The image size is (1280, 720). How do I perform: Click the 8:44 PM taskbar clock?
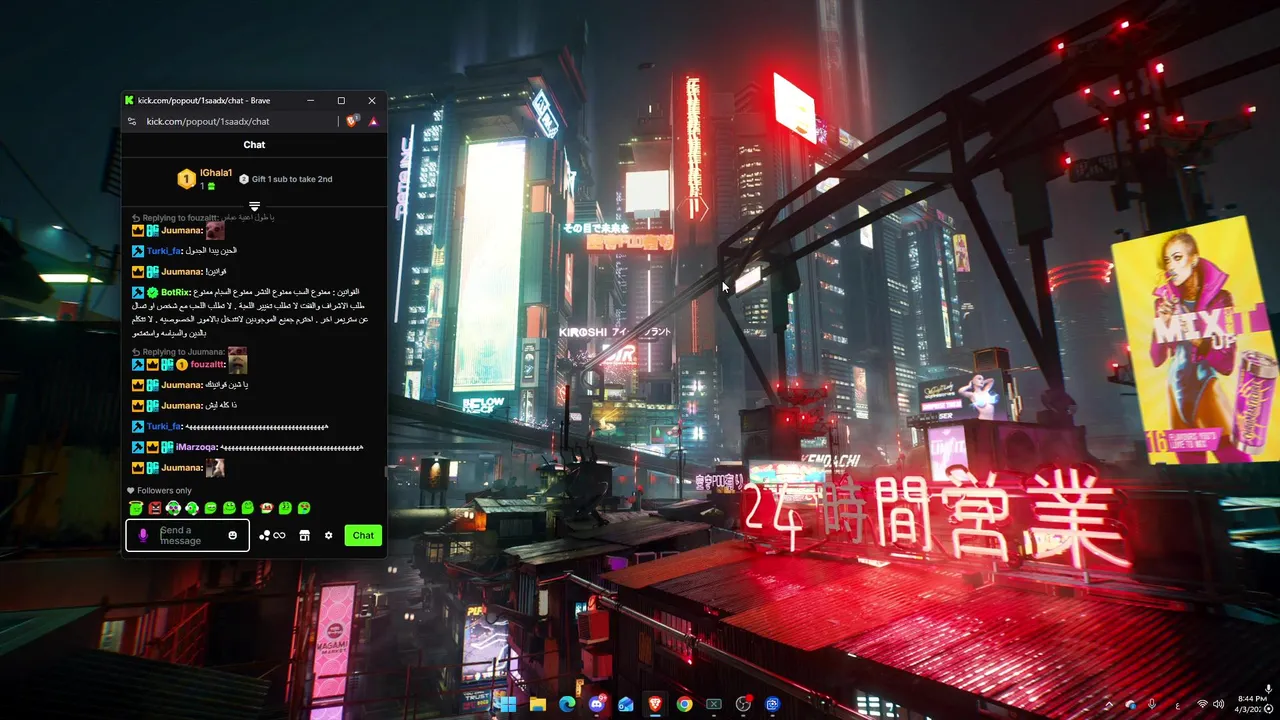point(1251,698)
